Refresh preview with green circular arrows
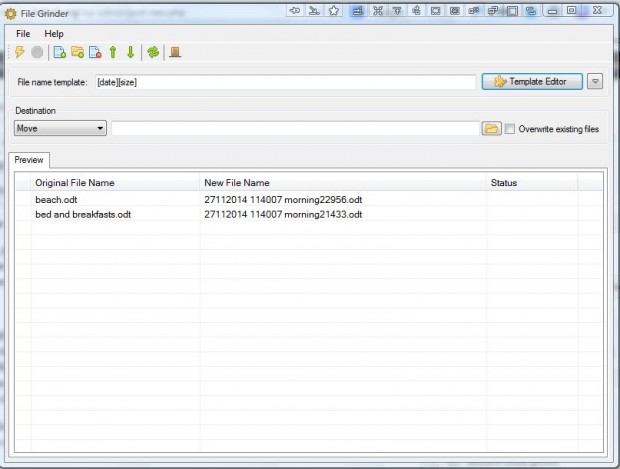 (153, 52)
